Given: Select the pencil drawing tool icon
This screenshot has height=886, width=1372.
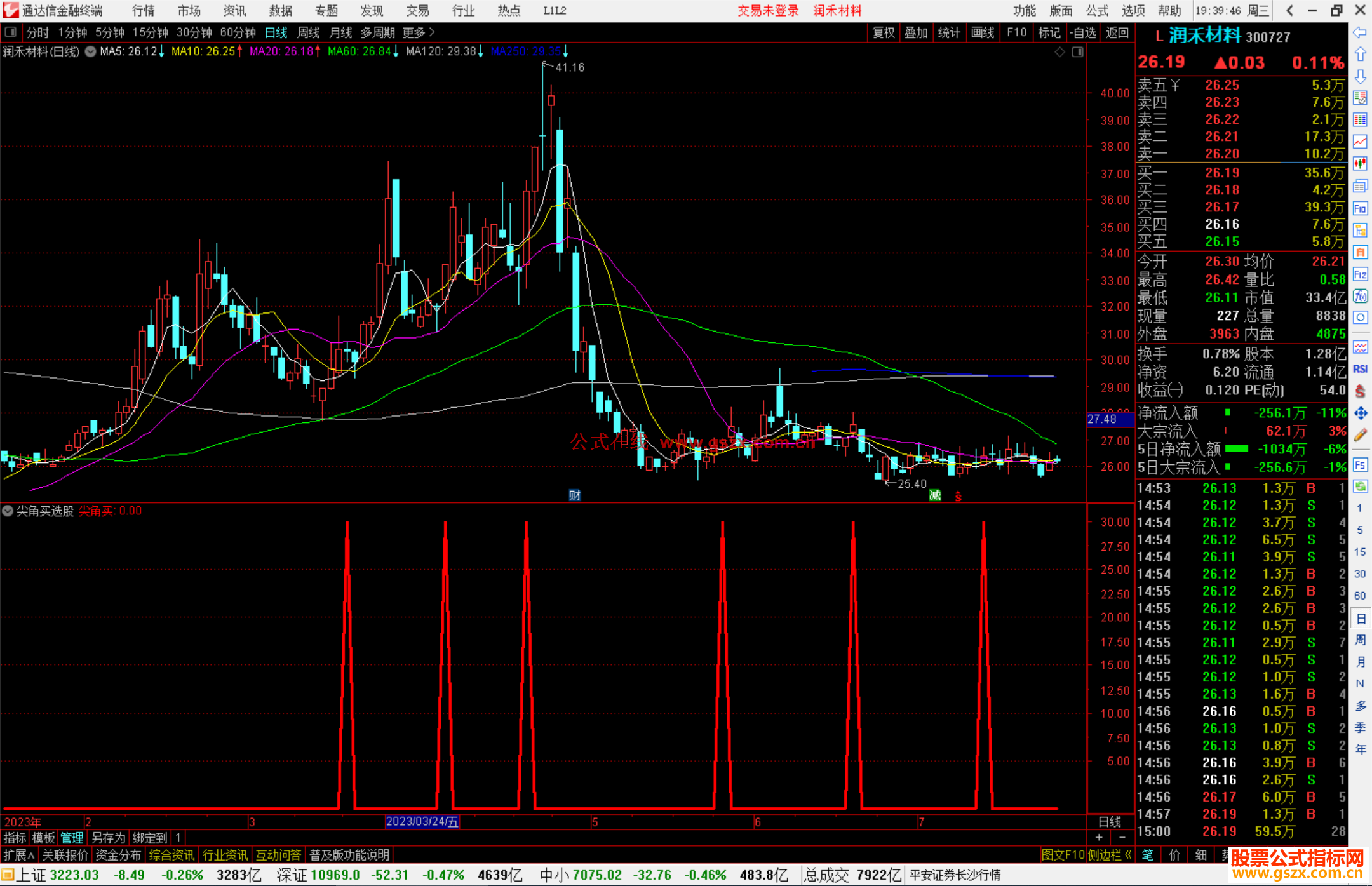Looking at the screenshot, I should [1360, 435].
